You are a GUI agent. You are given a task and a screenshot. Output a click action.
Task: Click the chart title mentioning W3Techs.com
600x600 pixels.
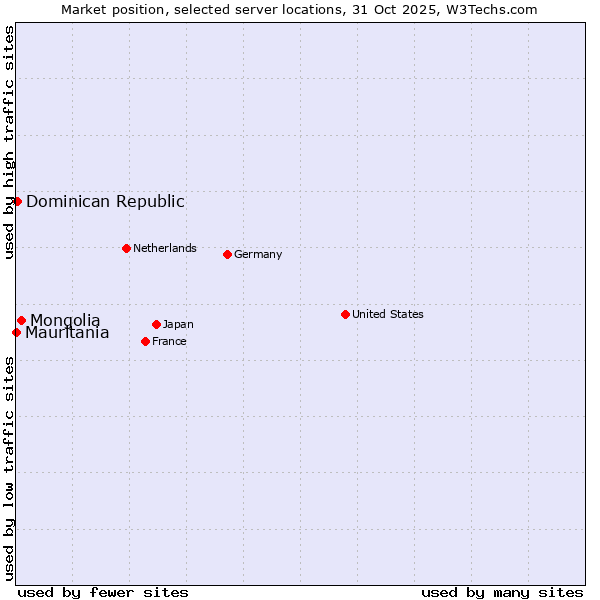[299, 10]
